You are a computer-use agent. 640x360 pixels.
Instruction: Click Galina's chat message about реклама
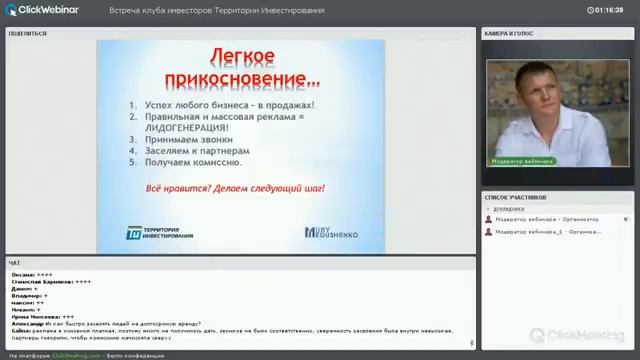coord(232,334)
